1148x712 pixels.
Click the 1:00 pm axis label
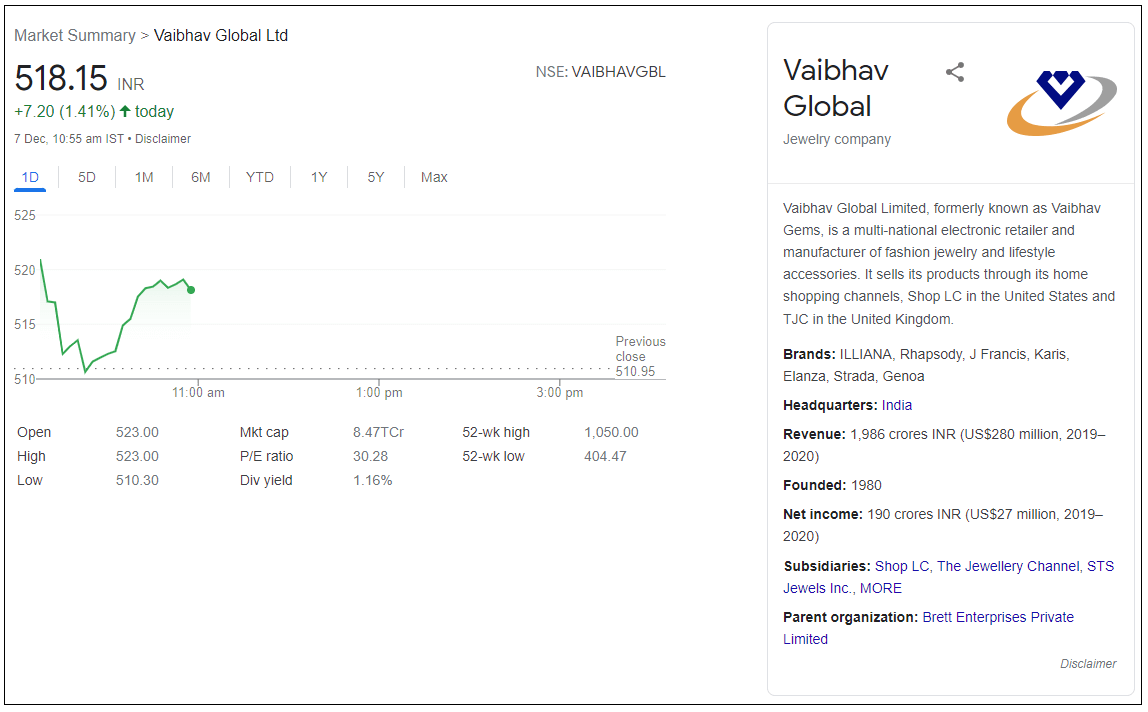tap(379, 393)
